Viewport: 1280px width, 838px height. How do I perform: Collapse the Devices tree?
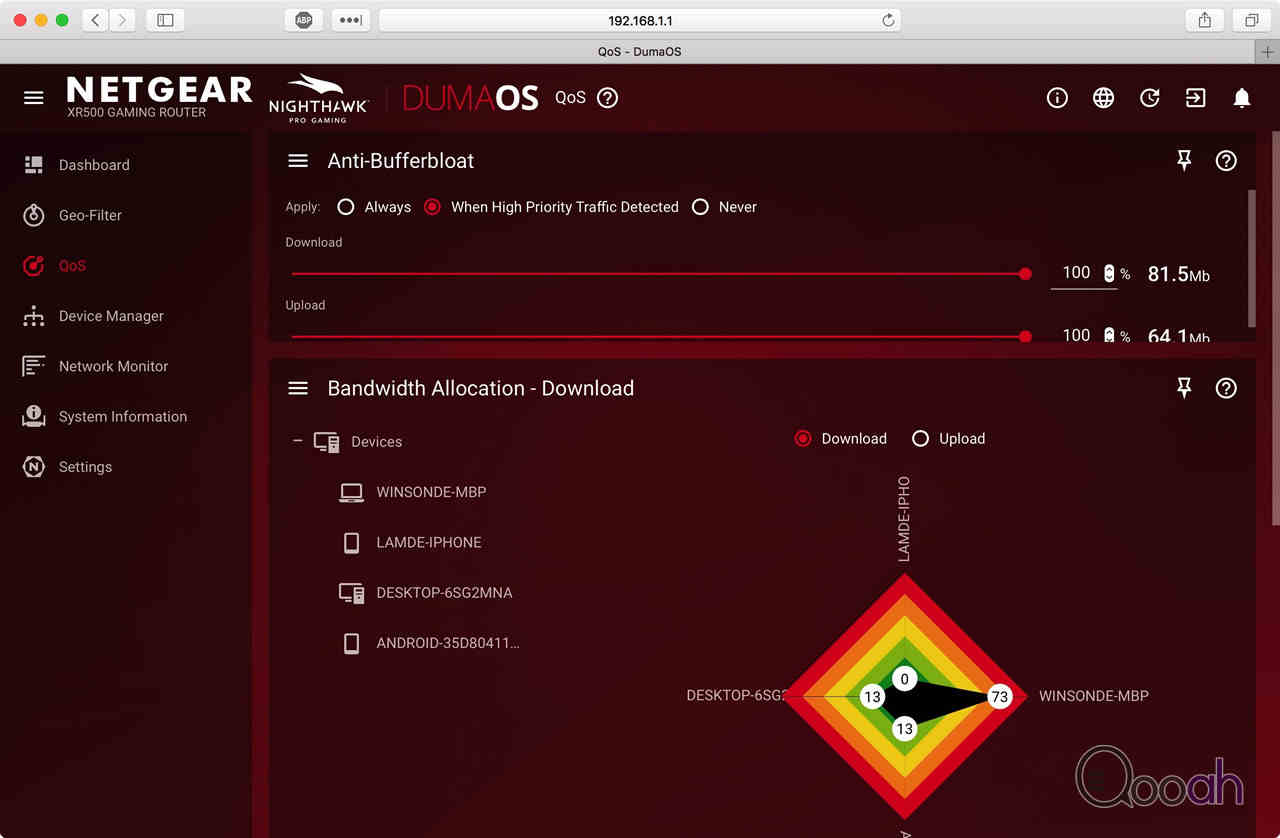297,440
